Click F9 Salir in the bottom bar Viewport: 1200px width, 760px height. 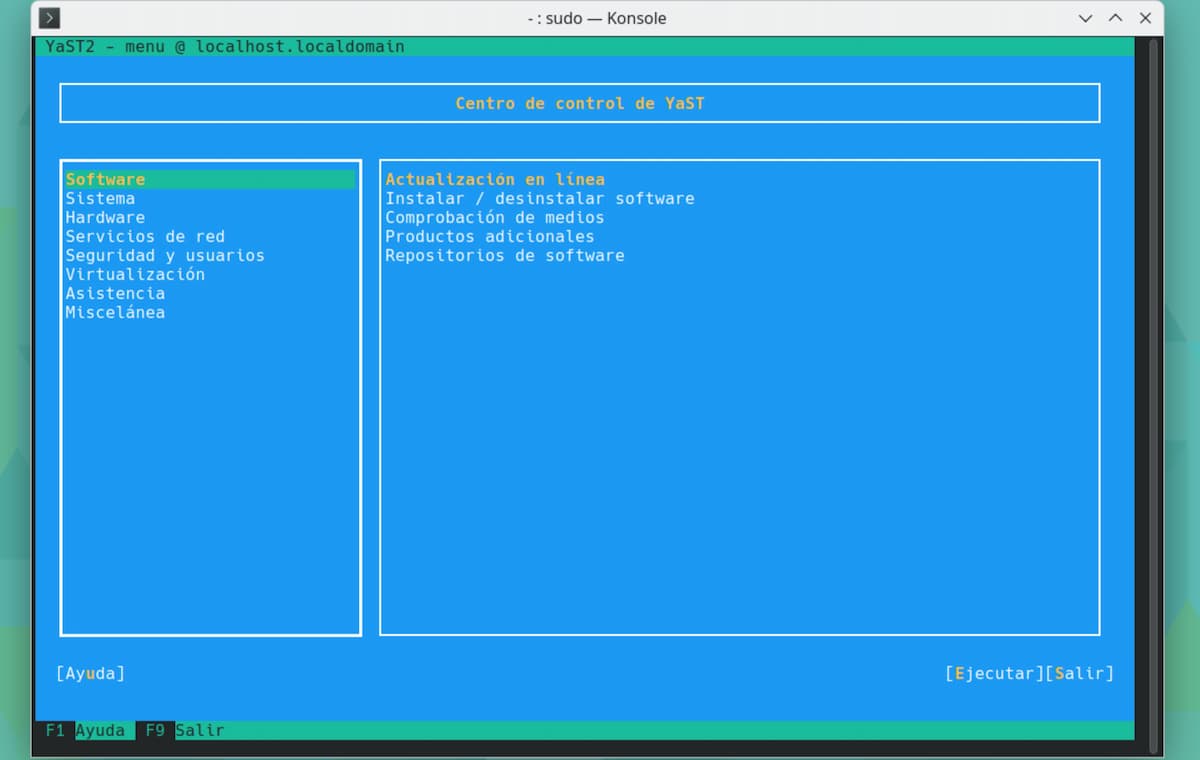point(185,730)
